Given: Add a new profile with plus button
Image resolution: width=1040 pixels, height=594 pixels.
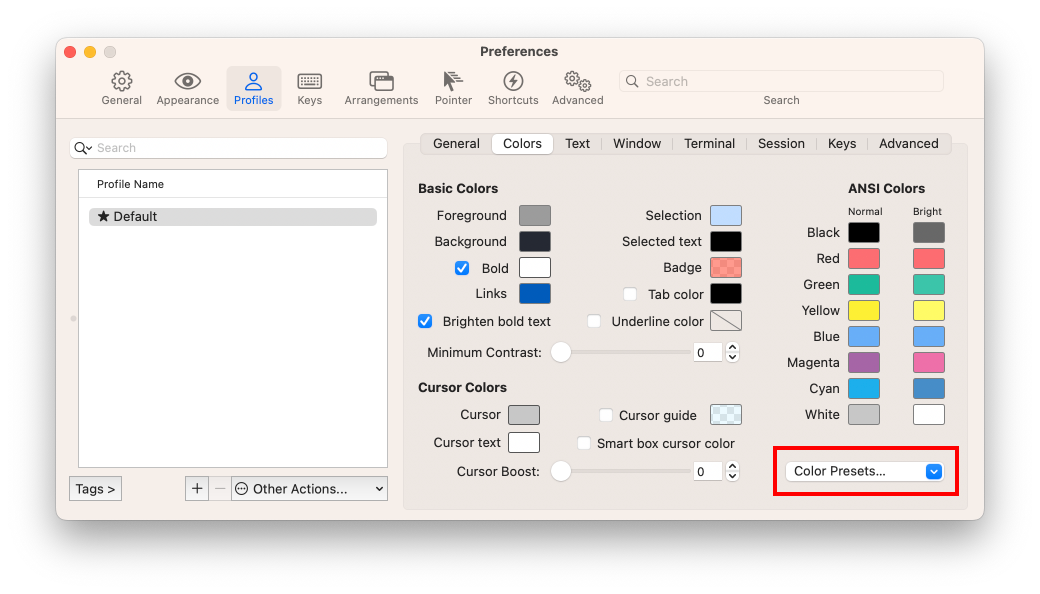Looking at the screenshot, I should click(x=197, y=489).
